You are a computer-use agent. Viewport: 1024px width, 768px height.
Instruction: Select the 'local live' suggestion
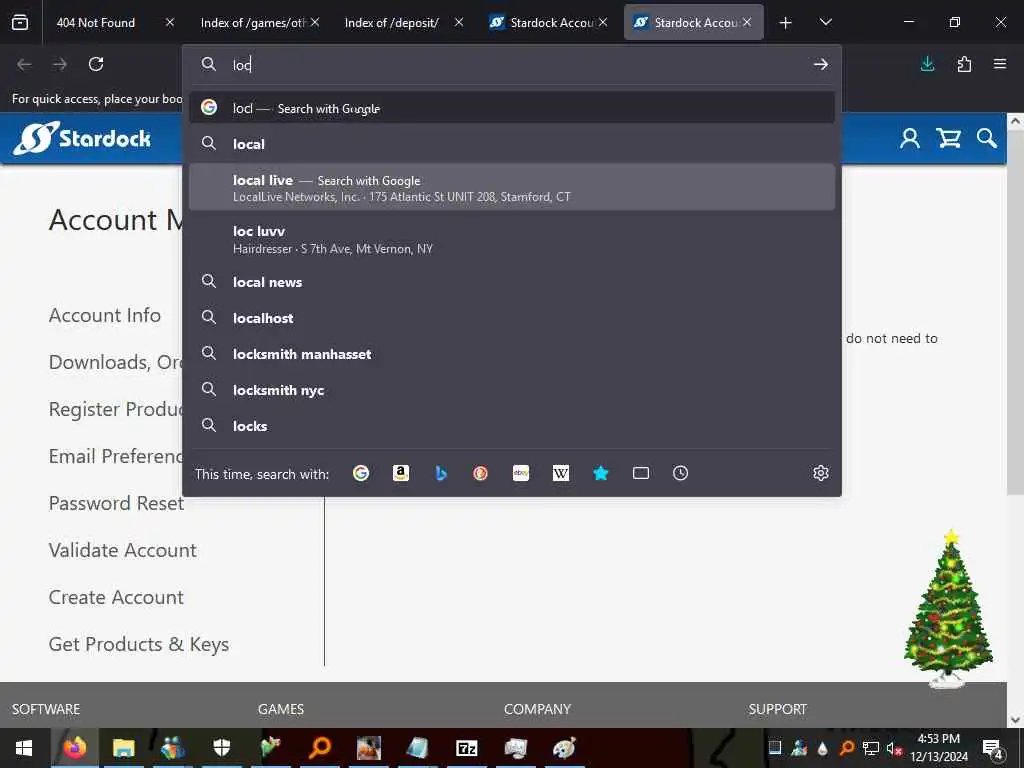click(511, 187)
